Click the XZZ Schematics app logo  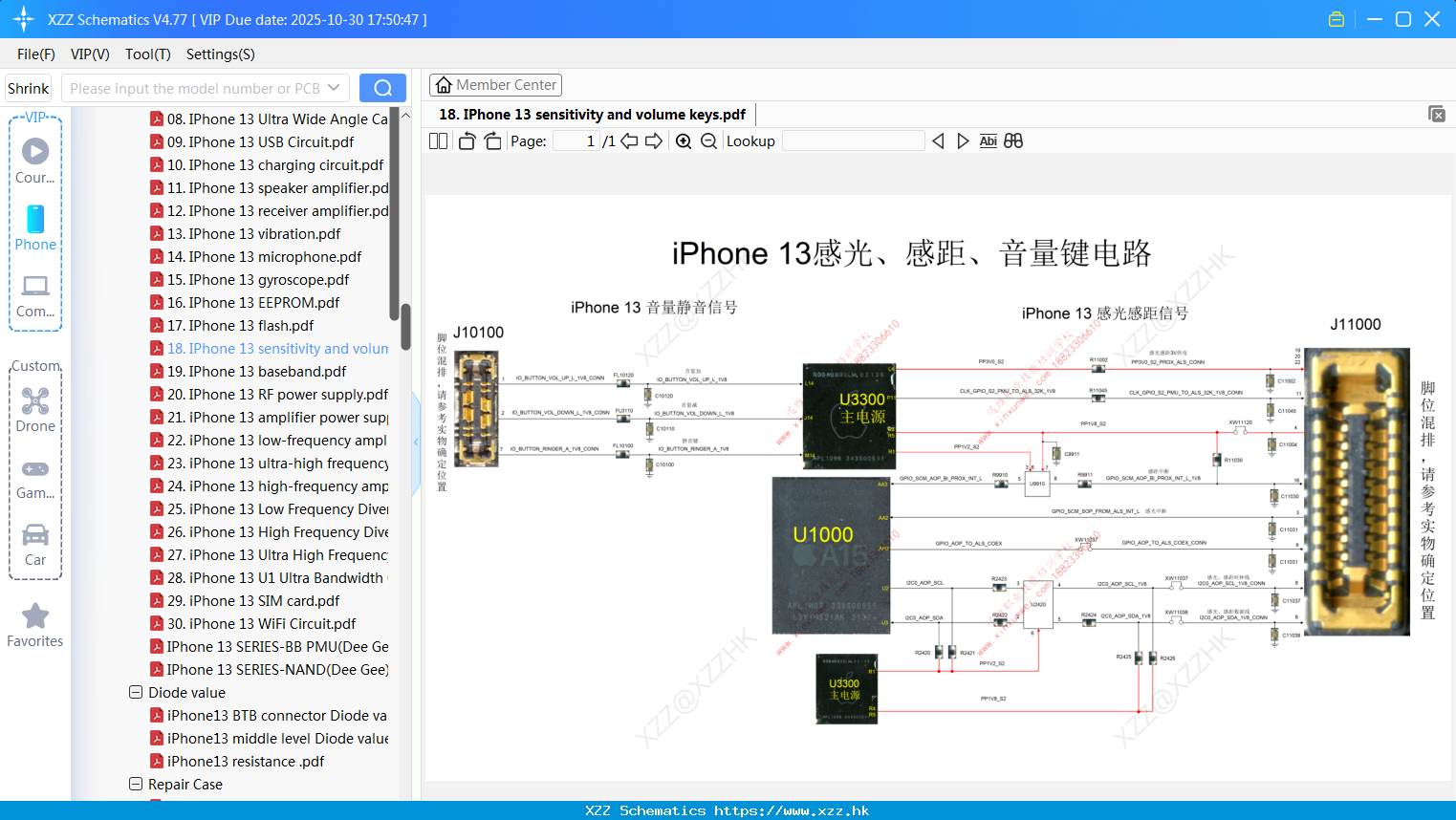(23, 19)
